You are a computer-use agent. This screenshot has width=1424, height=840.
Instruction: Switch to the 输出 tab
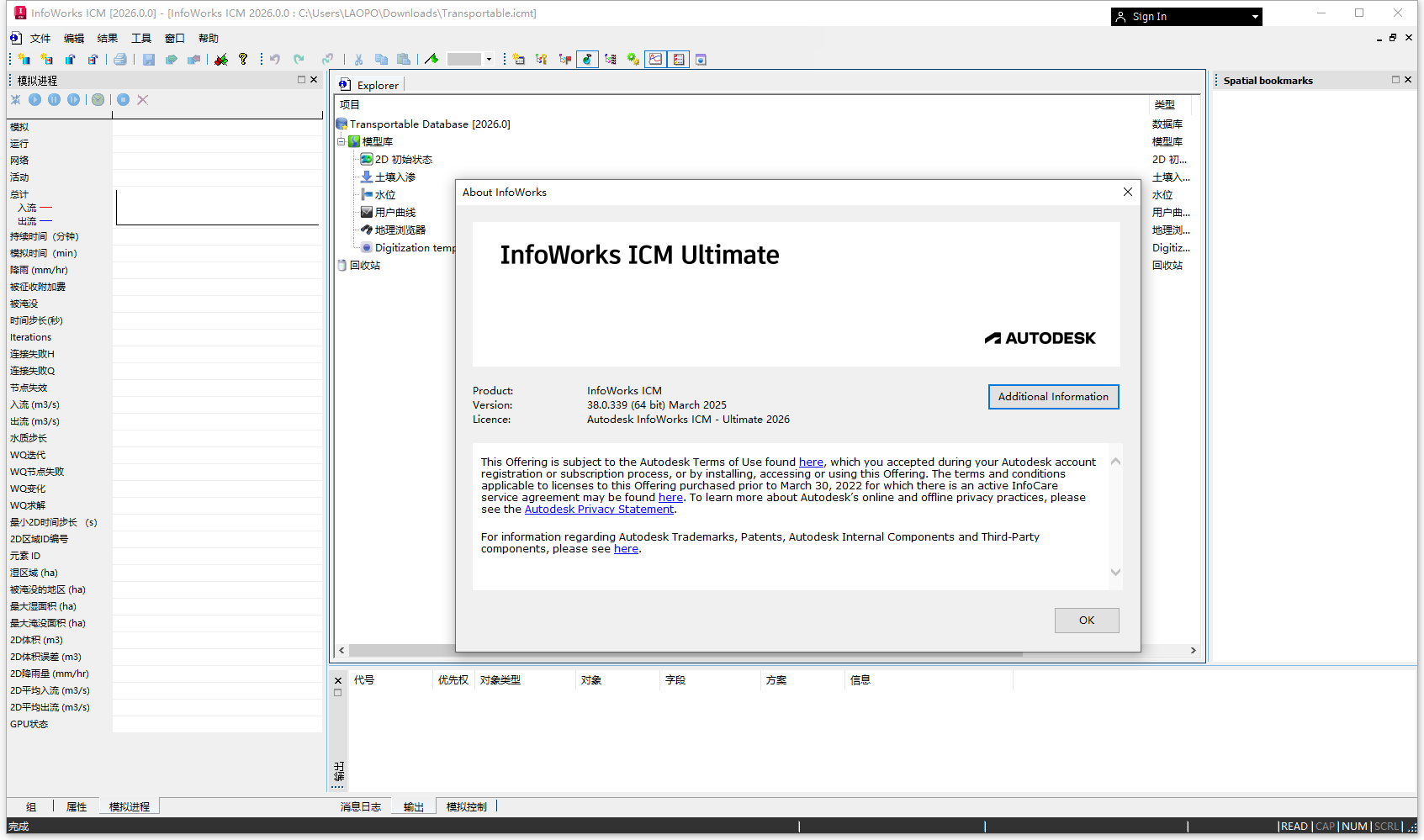point(414,806)
